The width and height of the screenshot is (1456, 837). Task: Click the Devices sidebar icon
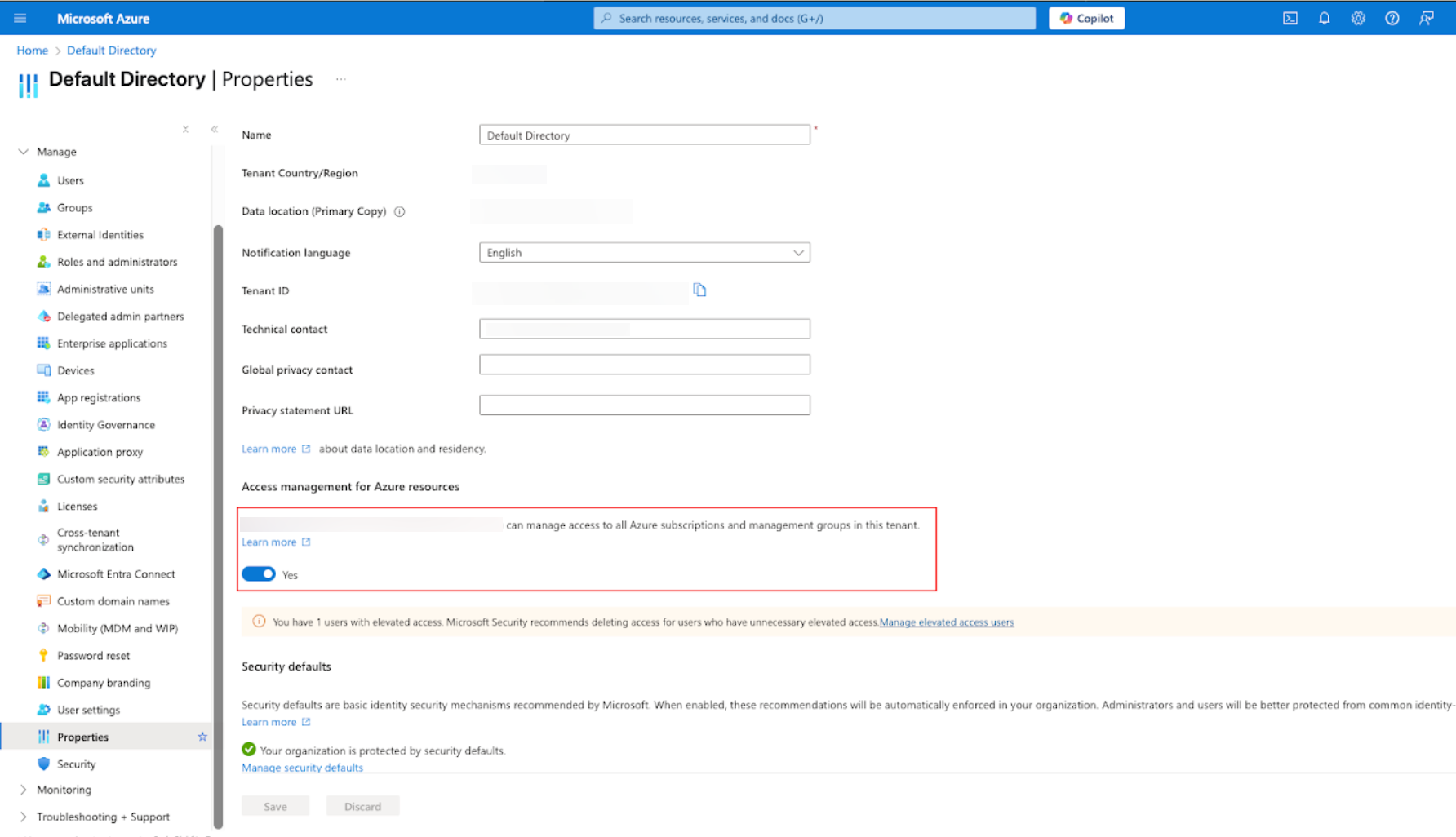point(44,370)
